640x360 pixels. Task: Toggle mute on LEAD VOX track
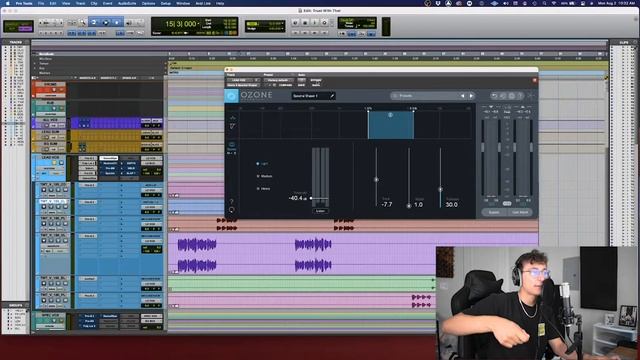(61, 163)
